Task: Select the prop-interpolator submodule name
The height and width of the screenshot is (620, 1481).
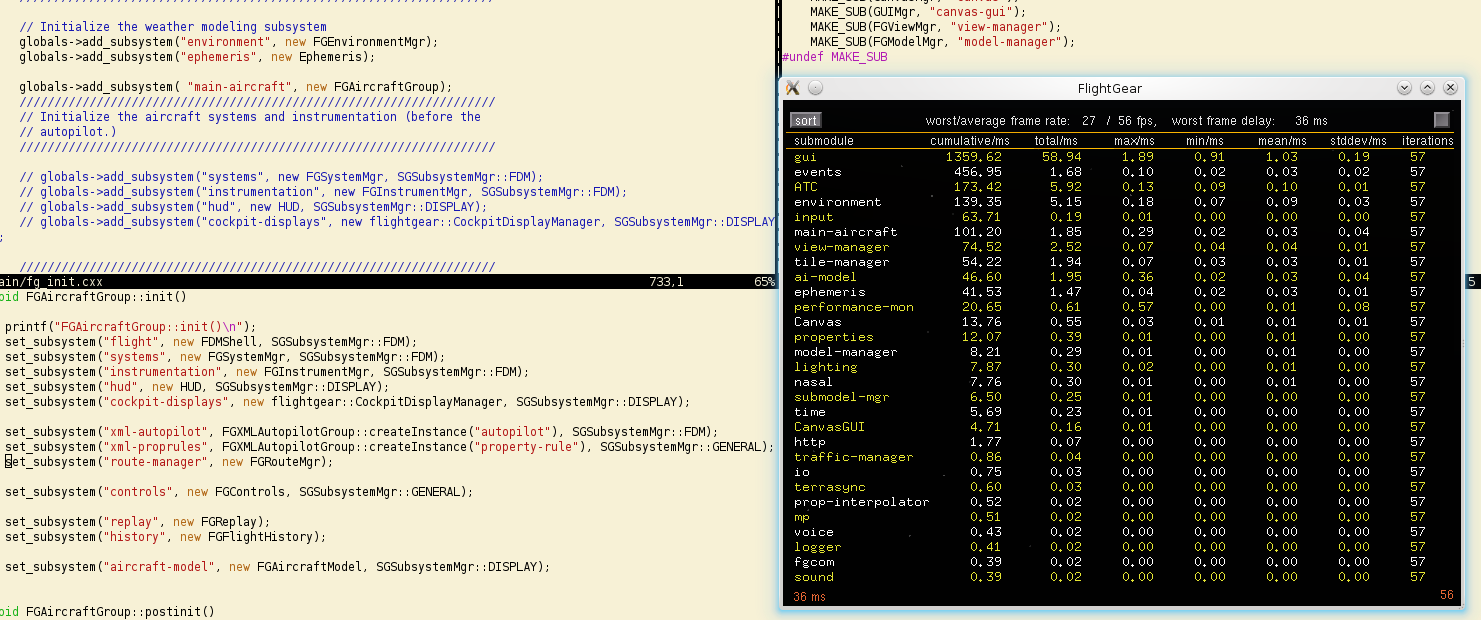Action: click(862, 502)
